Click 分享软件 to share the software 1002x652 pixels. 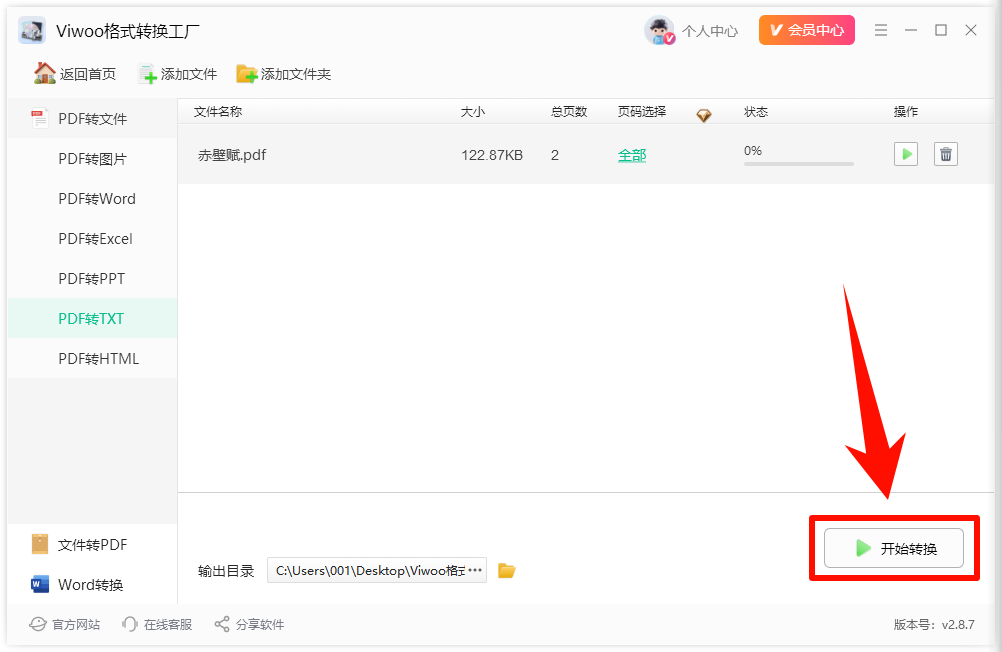pyautogui.click(x=249, y=625)
